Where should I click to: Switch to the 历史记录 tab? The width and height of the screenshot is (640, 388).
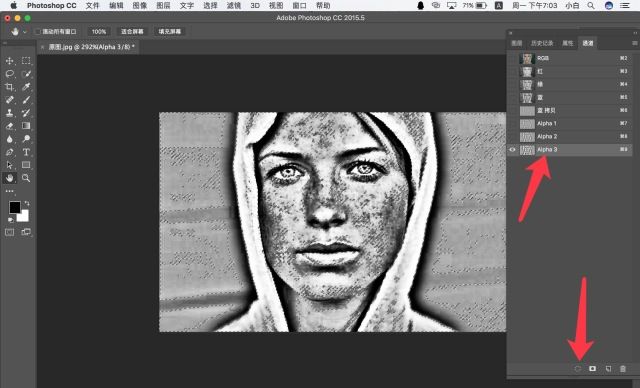542,43
